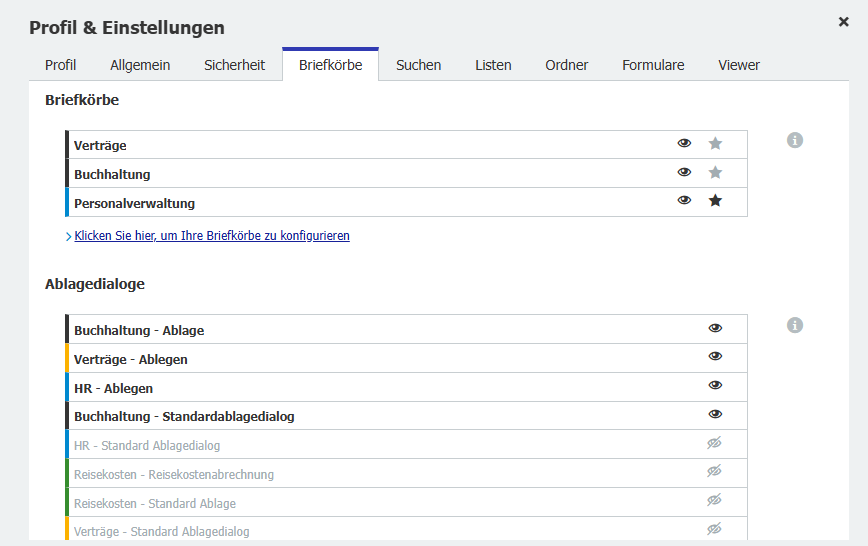
Task: Hide the Verträge - Ablegen dialog
Action: (715, 357)
